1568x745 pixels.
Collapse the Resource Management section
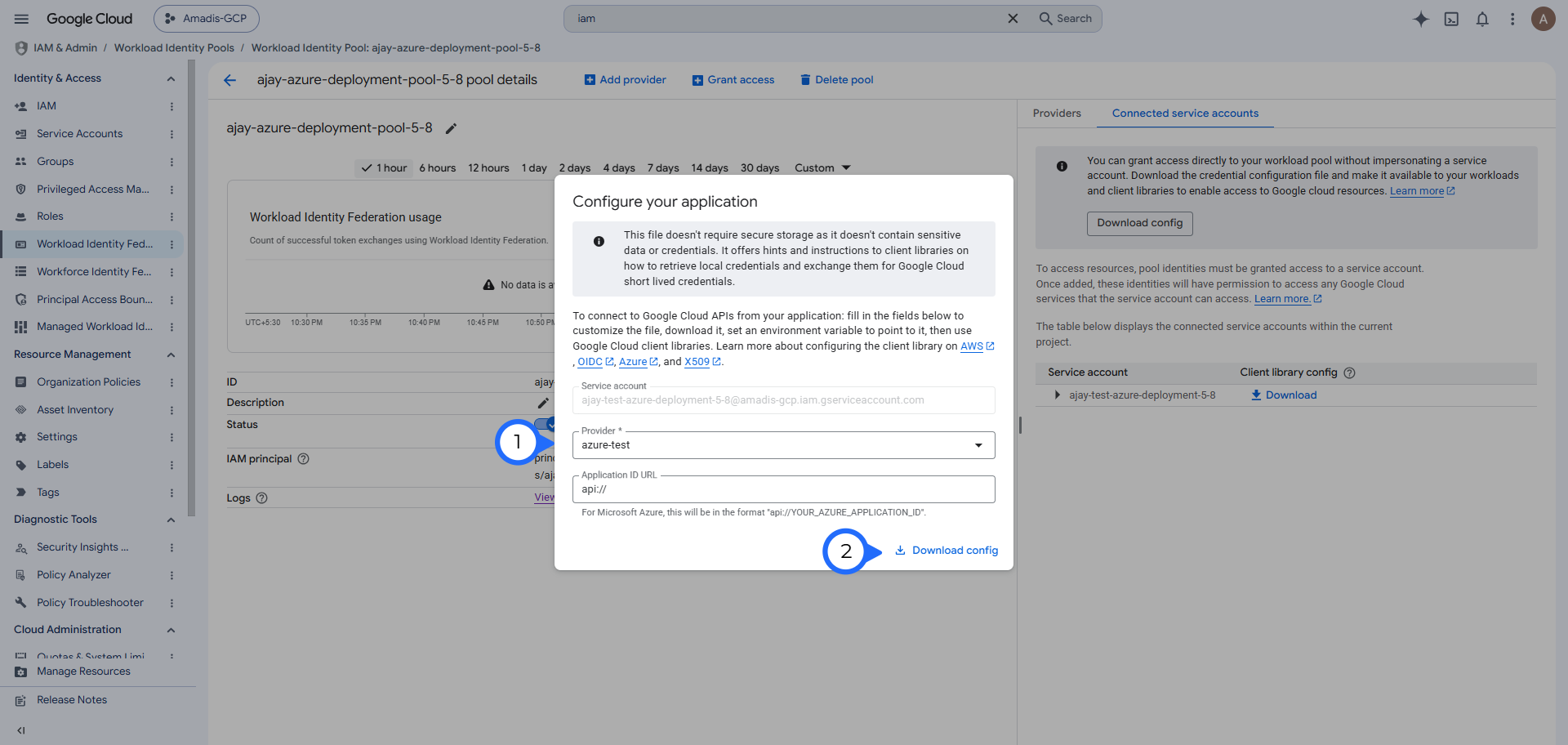(171, 355)
